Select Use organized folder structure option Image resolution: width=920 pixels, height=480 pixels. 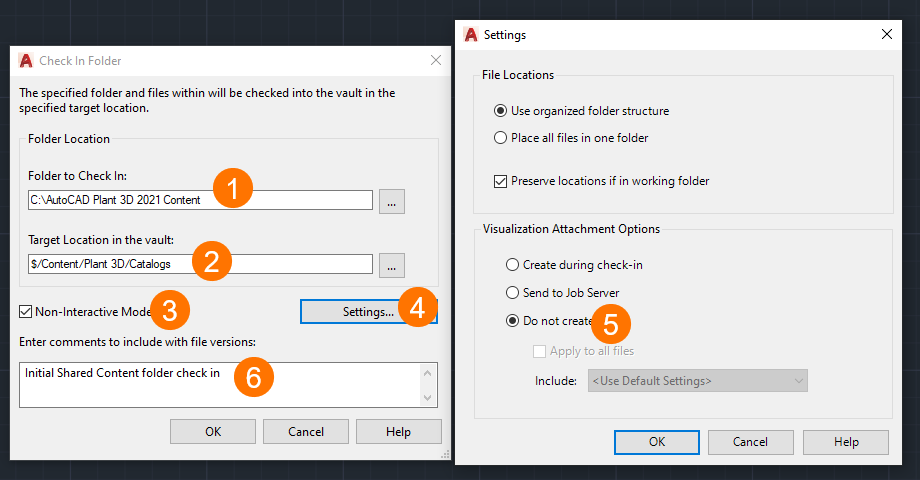click(x=501, y=111)
